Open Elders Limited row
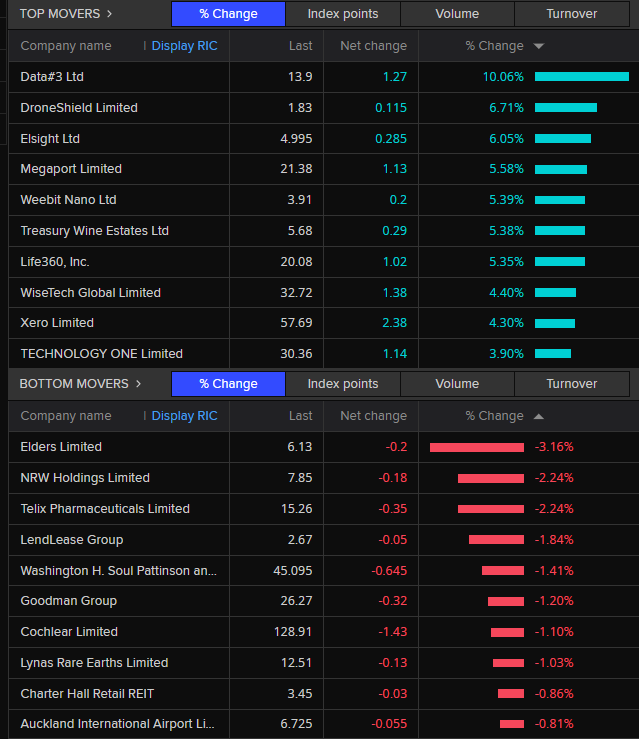639x739 pixels. tap(323, 447)
